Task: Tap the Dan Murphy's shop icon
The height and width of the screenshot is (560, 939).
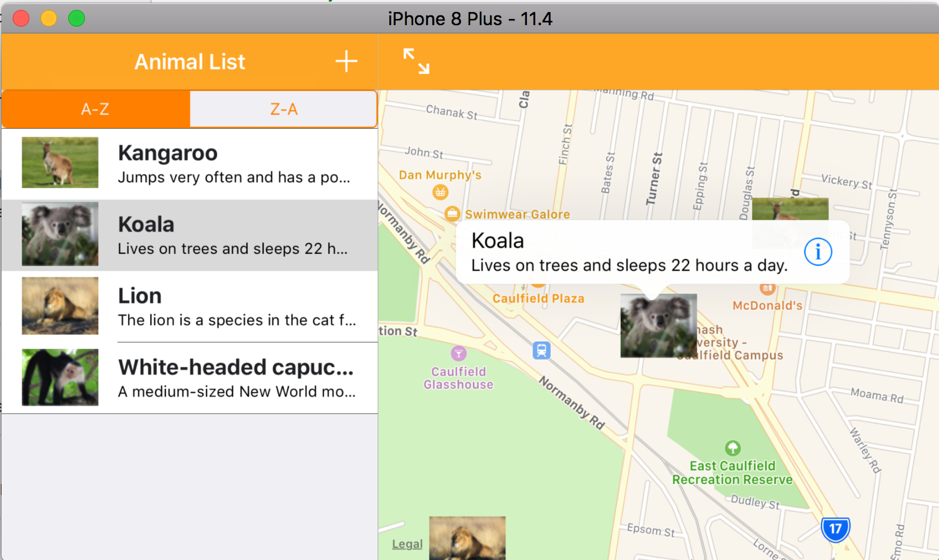Action: [x=440, y=192]
